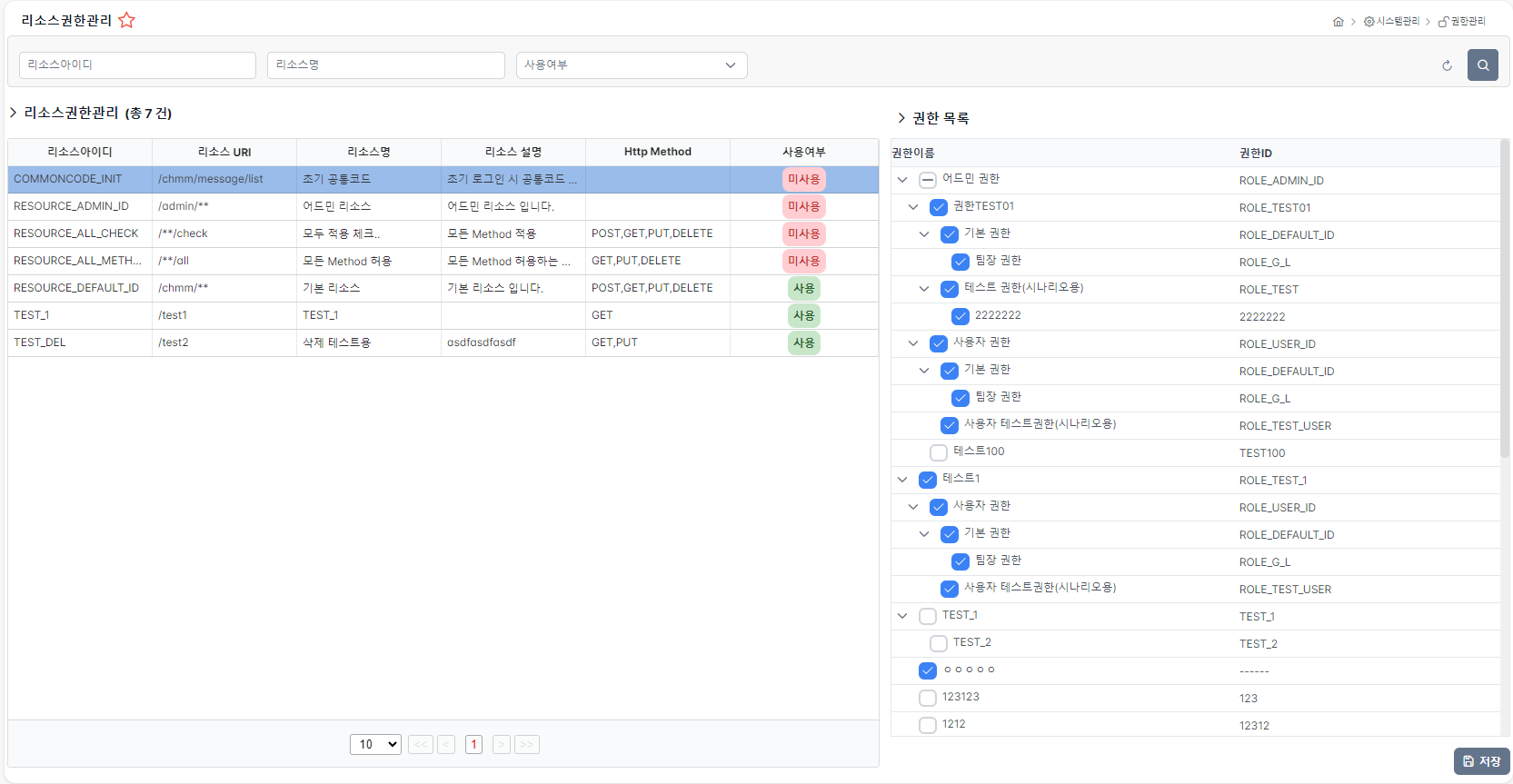Click 사용 badge in TEST_DEL row
Screen dimensions: 1513x784
804,342
